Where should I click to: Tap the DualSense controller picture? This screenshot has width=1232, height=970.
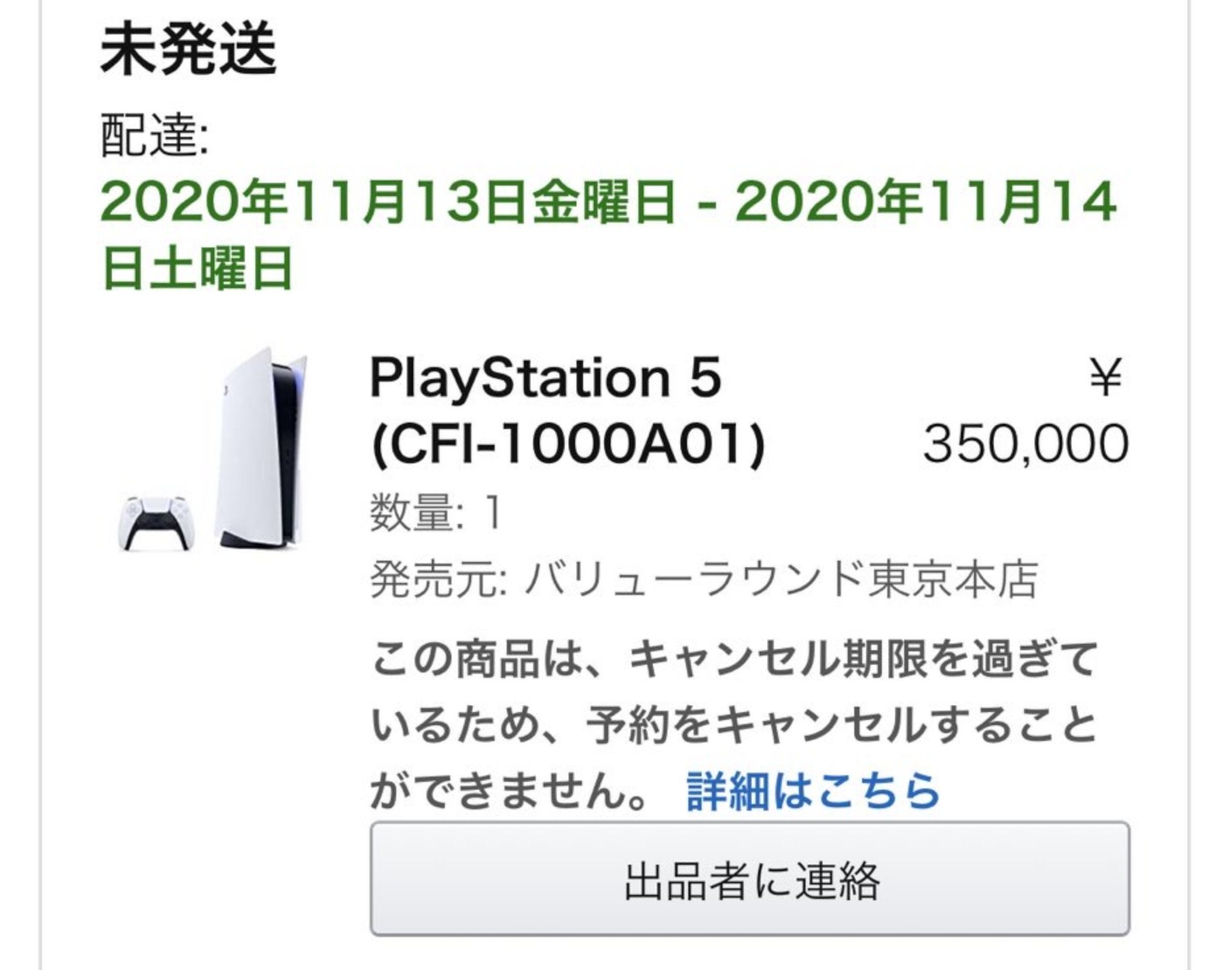(157, 523)
